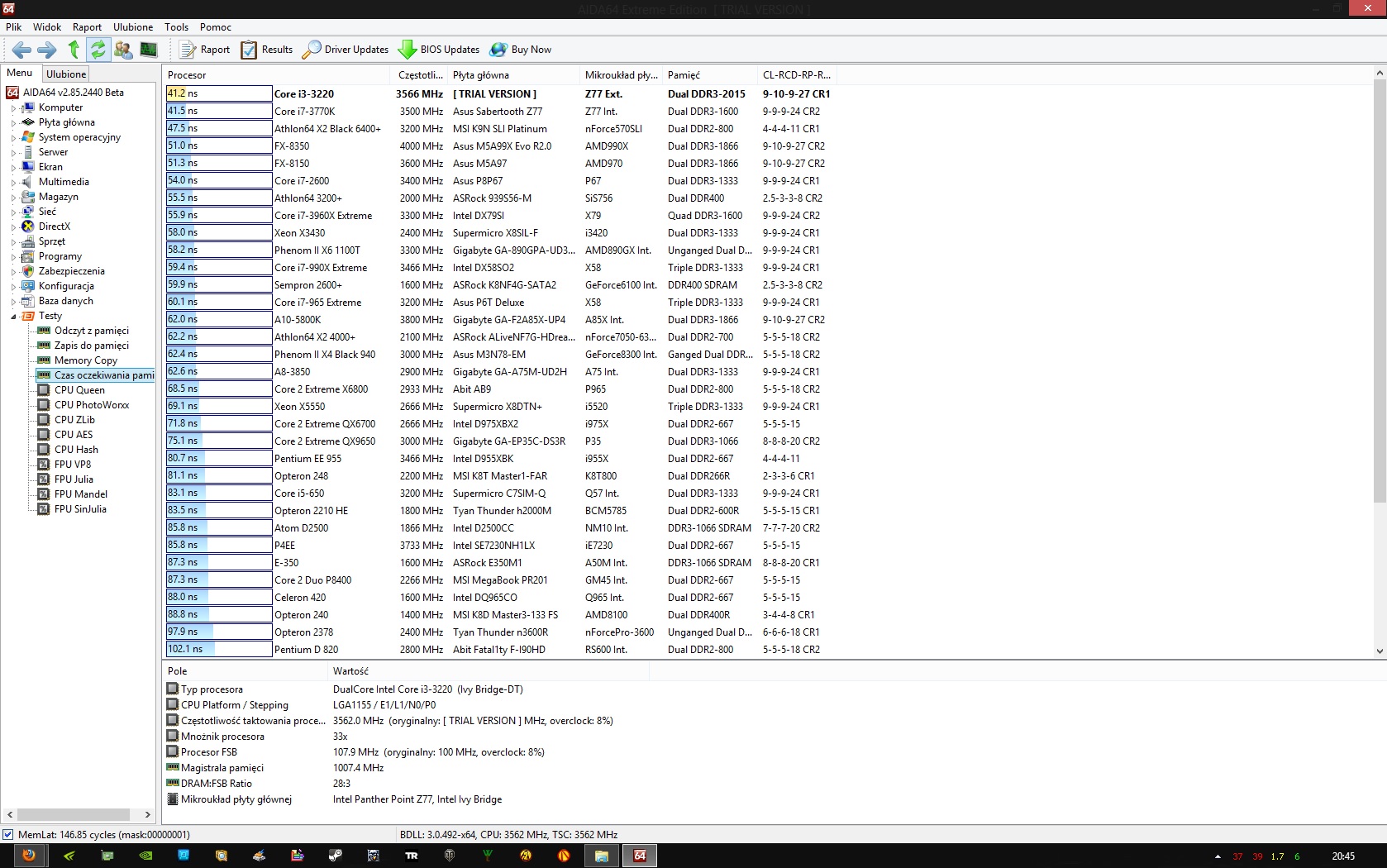
Task: Select the CPU ZLib benchmark
Action: tap(74, 420)
